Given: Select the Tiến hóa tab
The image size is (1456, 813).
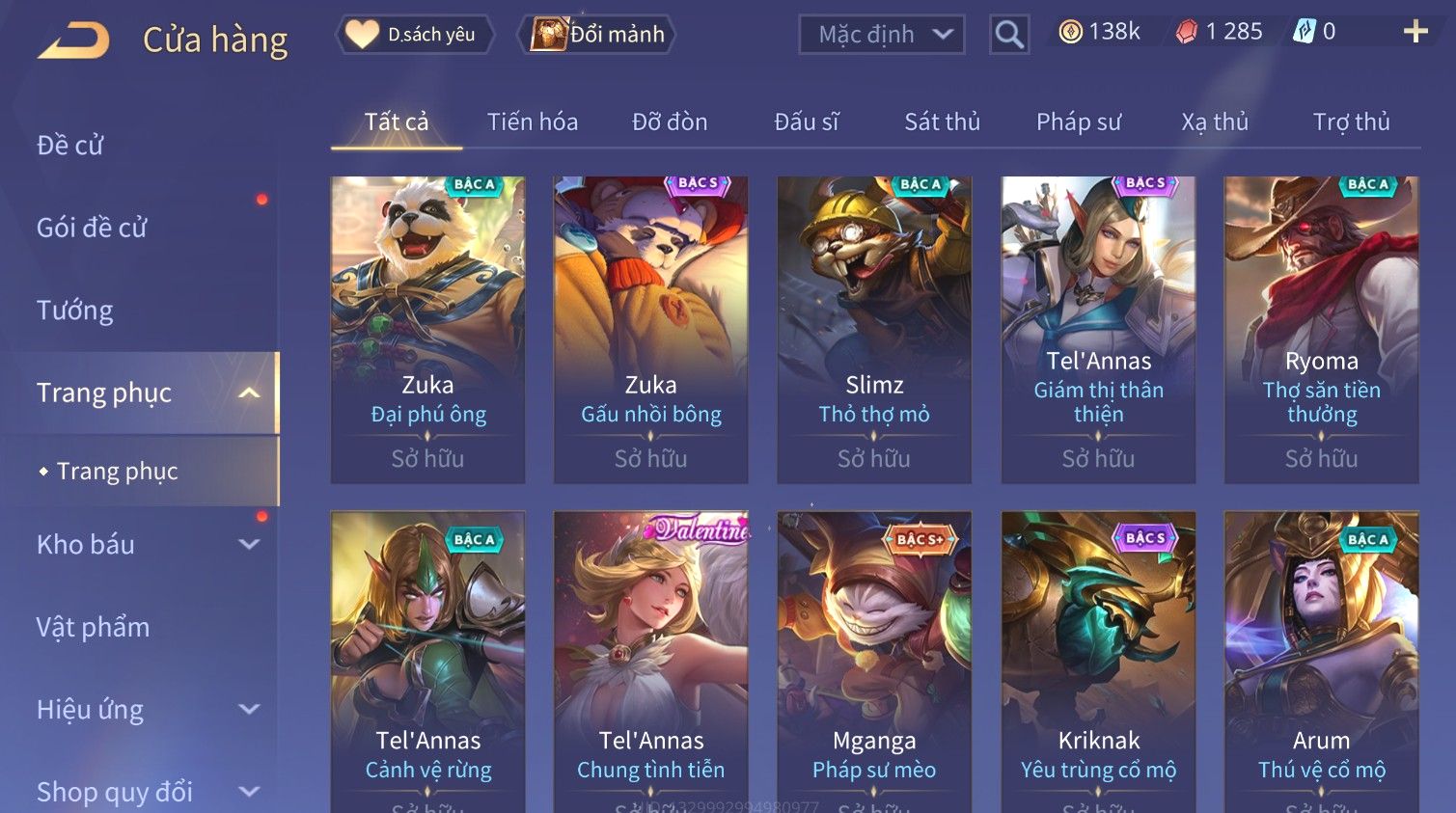Looking at the screenshot, I should [533, 122].
